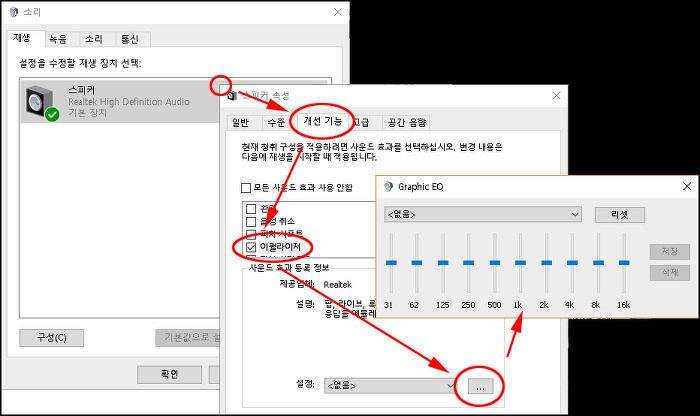Open the Graphic EQ preset dropdown
This screenshot has height=416, width=700.
tap(482, 215)
